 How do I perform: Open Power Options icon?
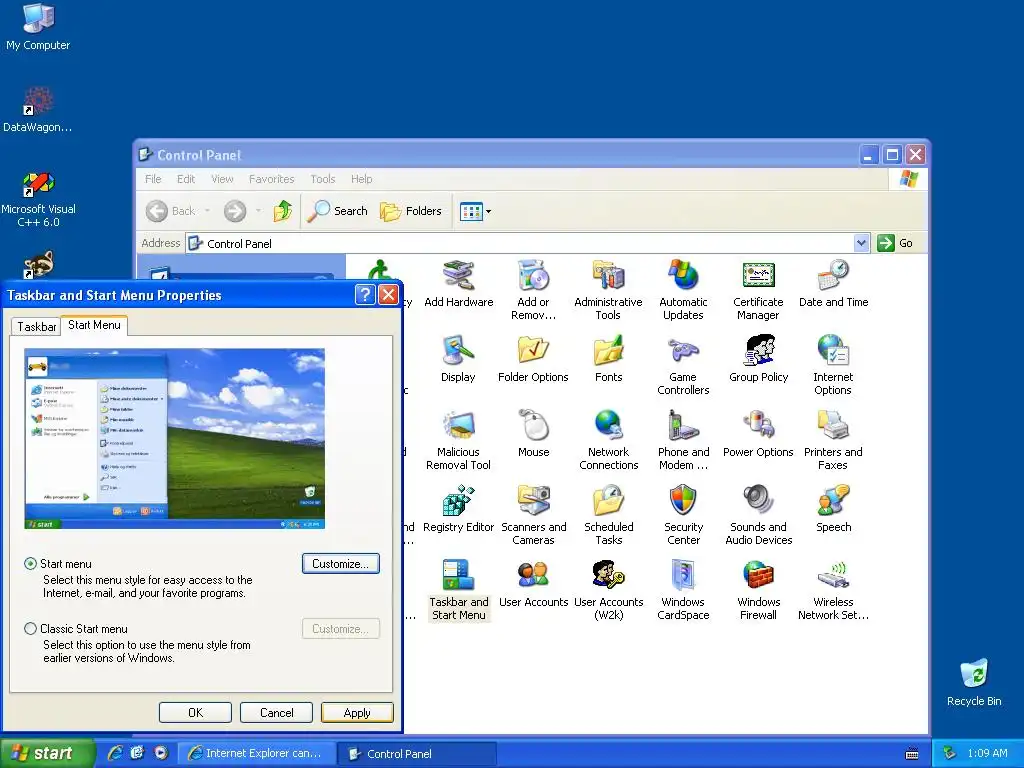click(758, 434)
